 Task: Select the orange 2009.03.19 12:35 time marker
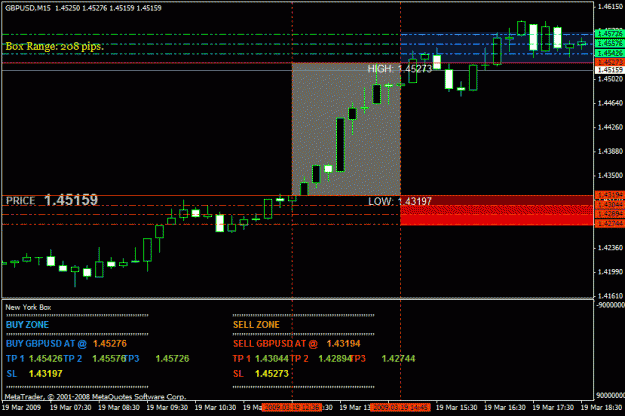point(292,408)
